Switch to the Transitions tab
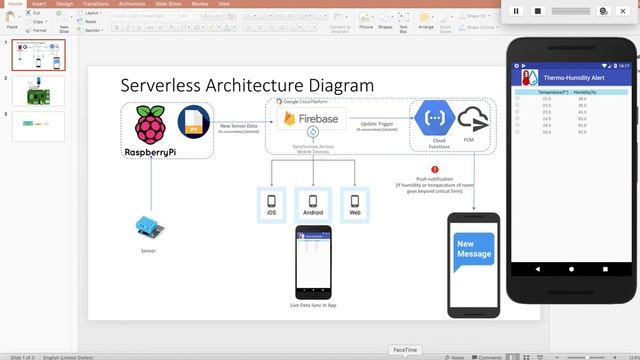The height and width of the screenshot is (360, 640). (96, 4)
